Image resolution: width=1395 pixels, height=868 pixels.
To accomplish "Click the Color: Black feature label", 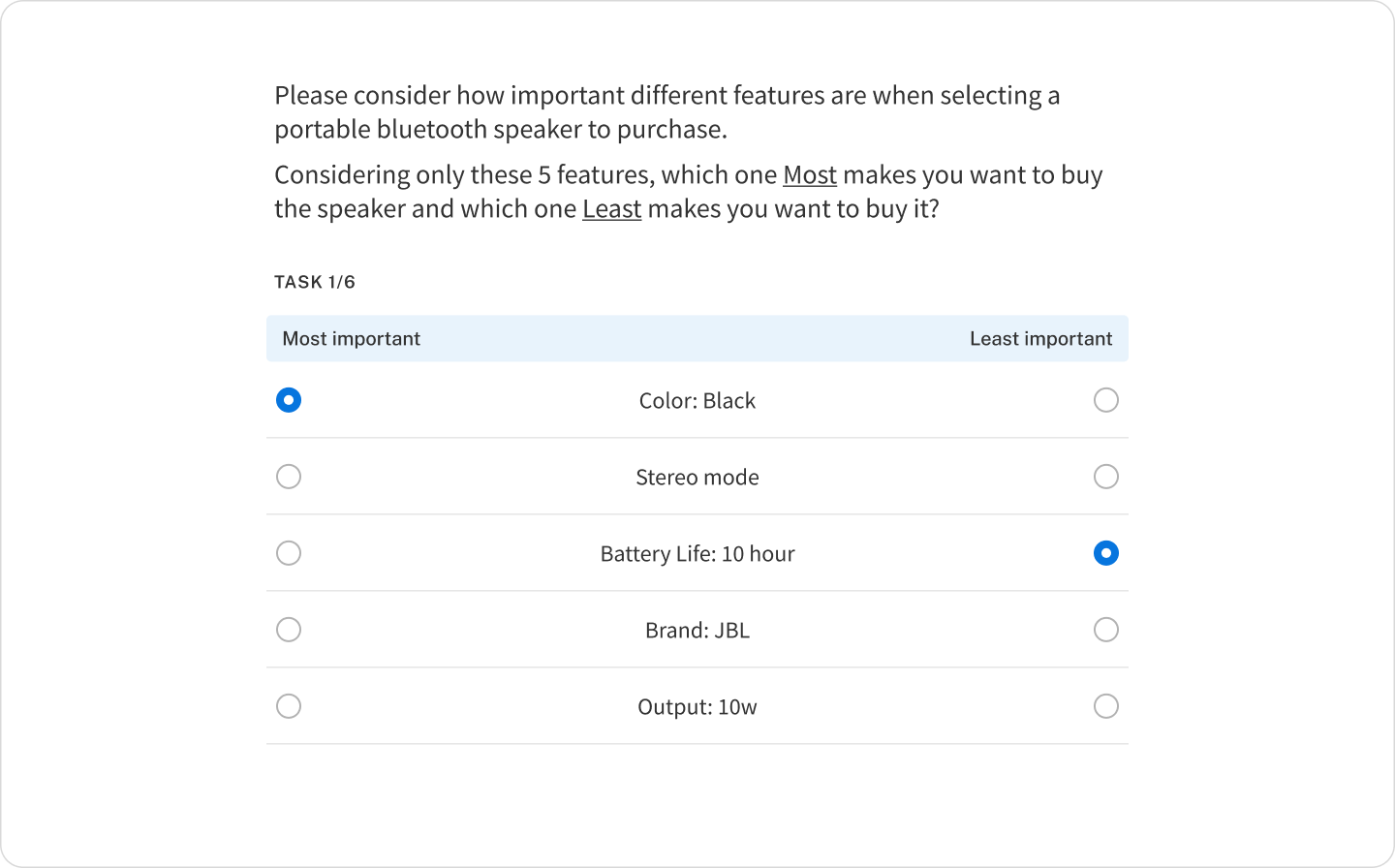I will click(x=697, y=401).
